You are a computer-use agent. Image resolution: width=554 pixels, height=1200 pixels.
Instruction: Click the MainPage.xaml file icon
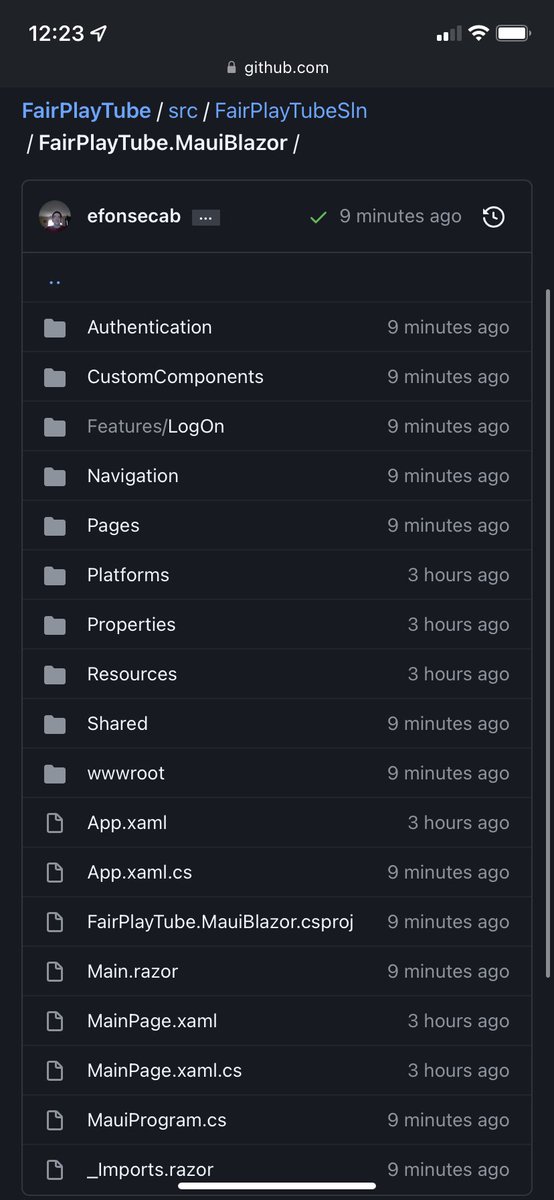55,1021
